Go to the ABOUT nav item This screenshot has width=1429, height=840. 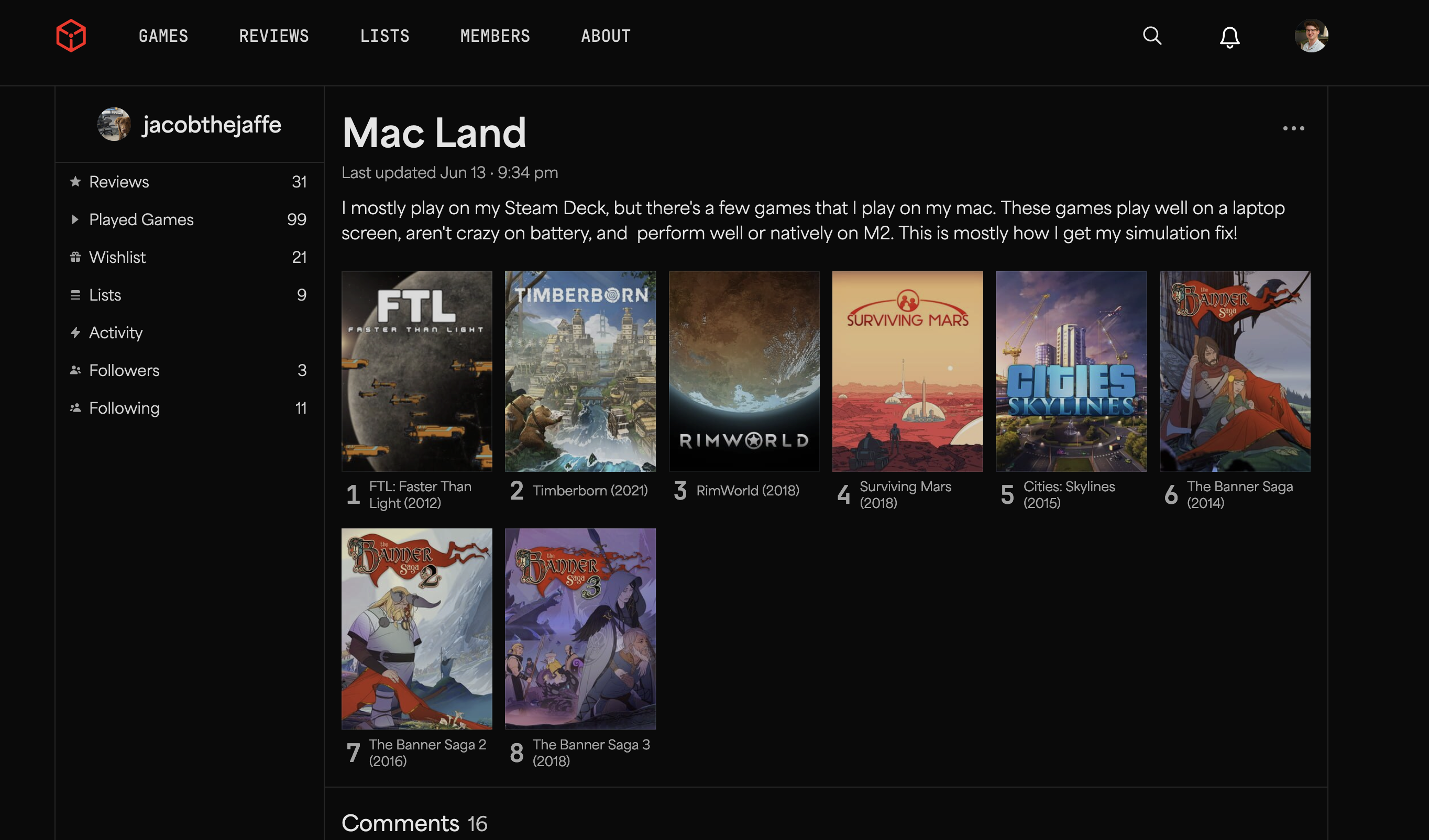[x=606, y=36]
